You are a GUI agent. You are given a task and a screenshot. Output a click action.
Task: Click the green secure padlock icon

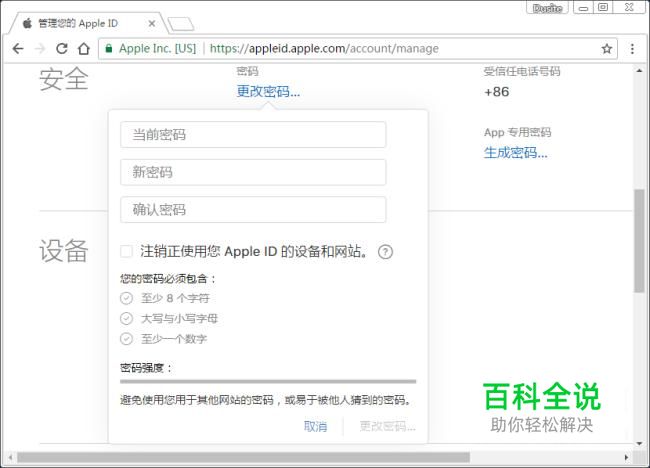click(109, 48)
